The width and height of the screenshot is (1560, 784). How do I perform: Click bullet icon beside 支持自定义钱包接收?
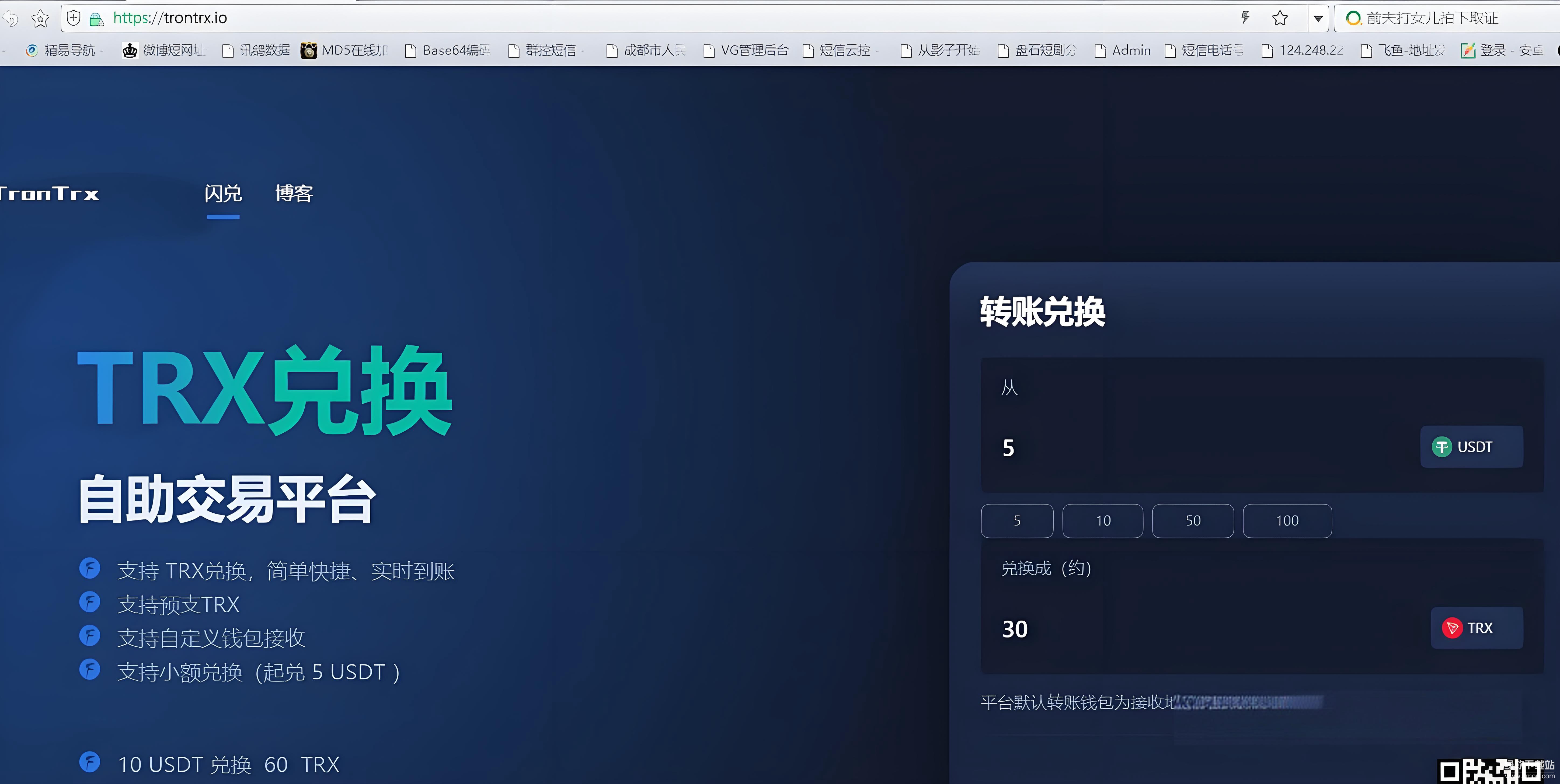click(x=90, y=636)
